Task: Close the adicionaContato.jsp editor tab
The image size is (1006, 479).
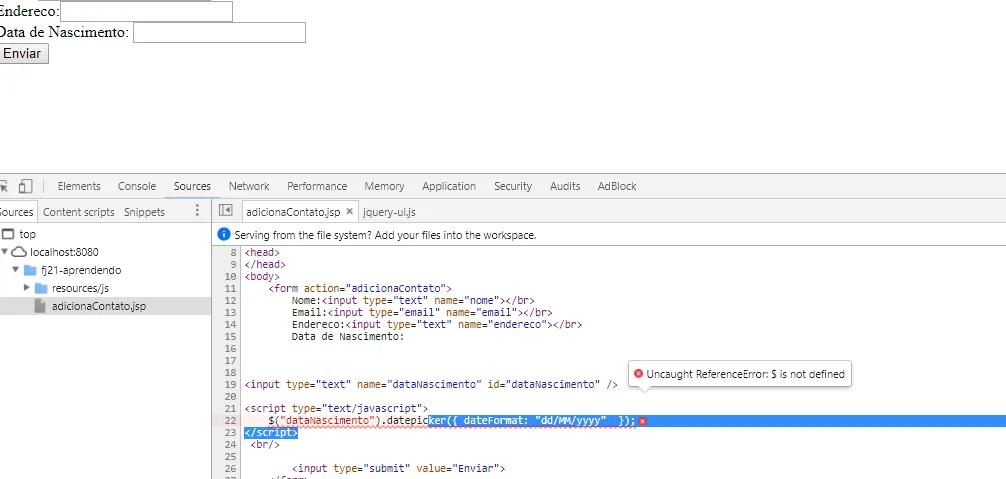Action: click(x=349, y=212)
